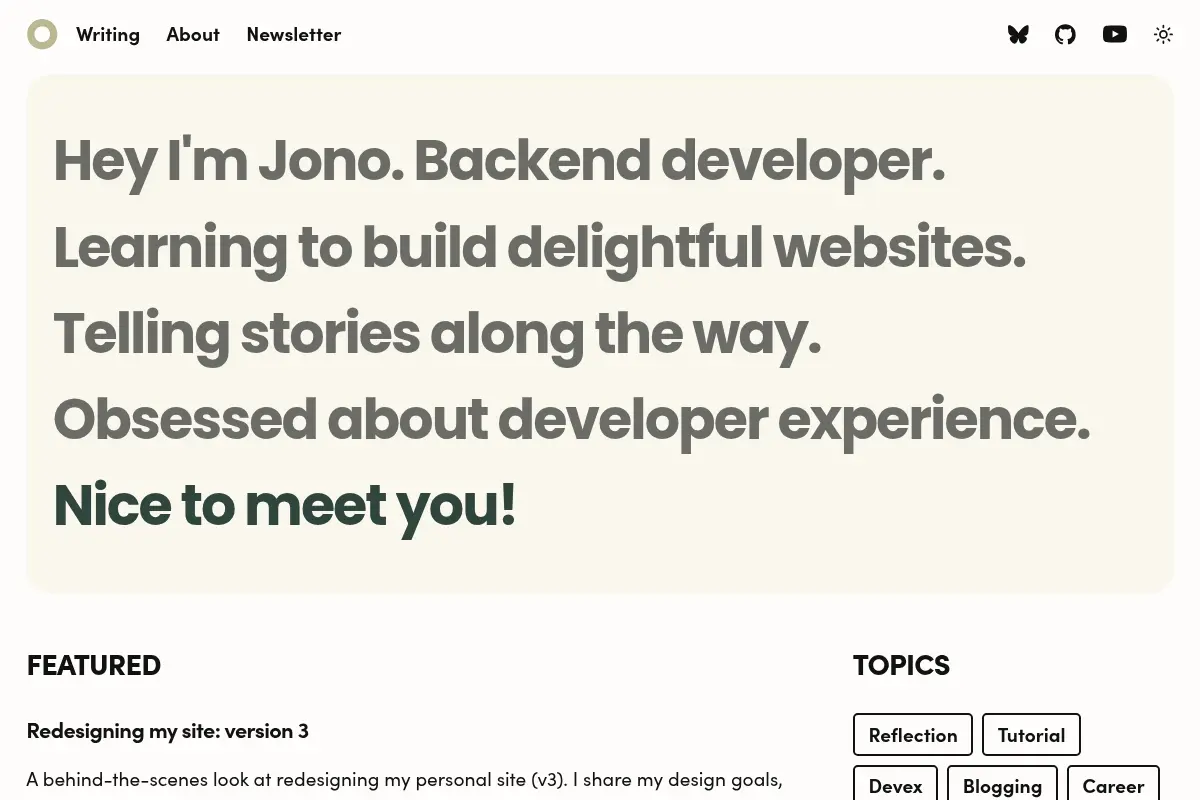This screenshot has width=1200, height=800.
Task: Visit the GitHub profile icon
Action: (1066, 34)
